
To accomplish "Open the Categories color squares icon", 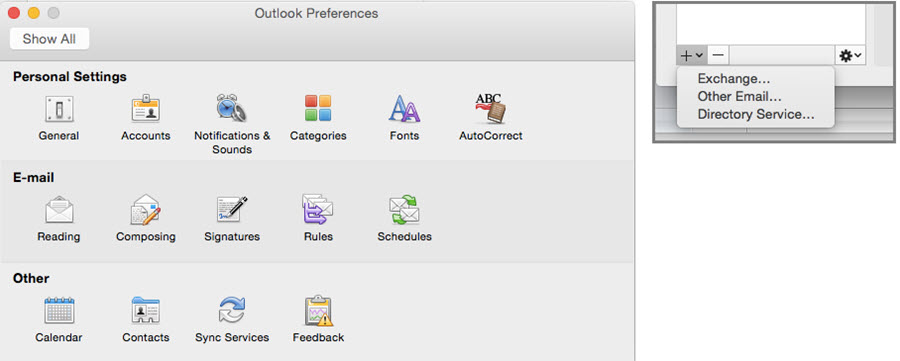I will [318, 108].
